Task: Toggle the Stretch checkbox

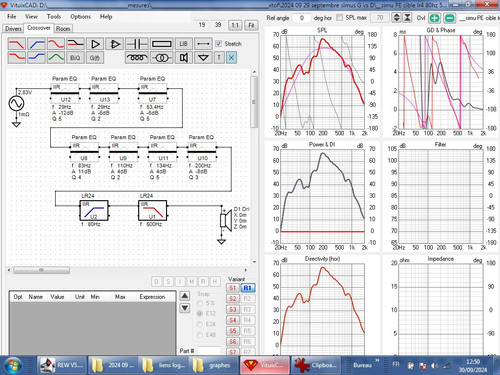Action: click(219, 44)
